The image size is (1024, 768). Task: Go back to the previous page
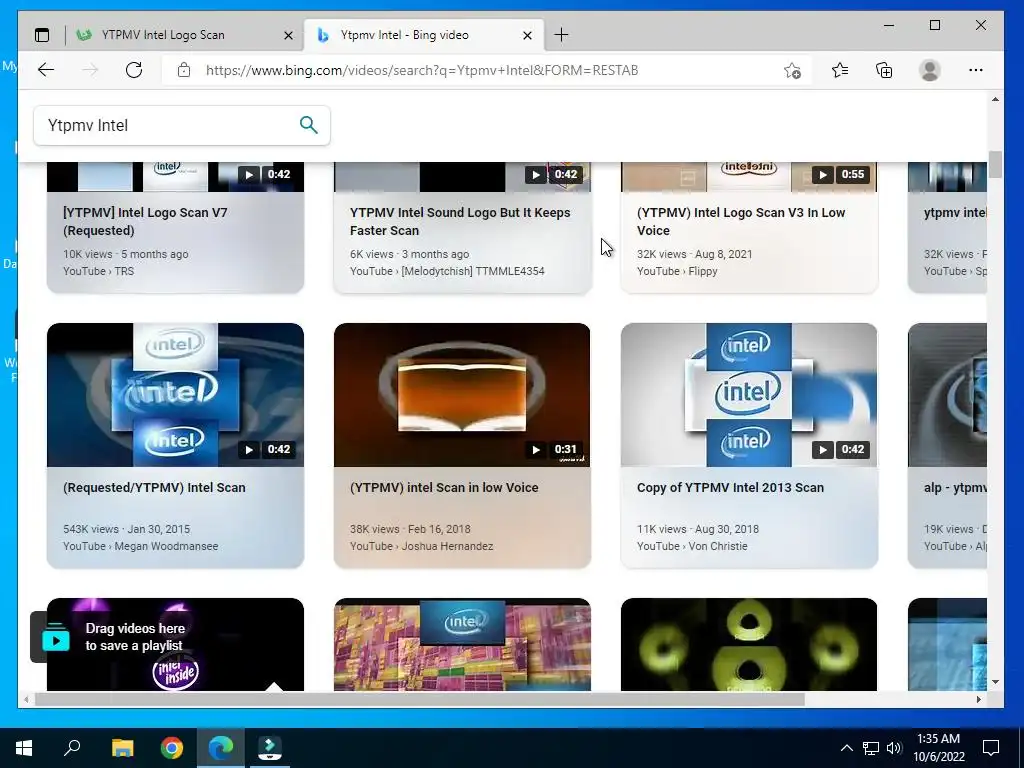46,70
